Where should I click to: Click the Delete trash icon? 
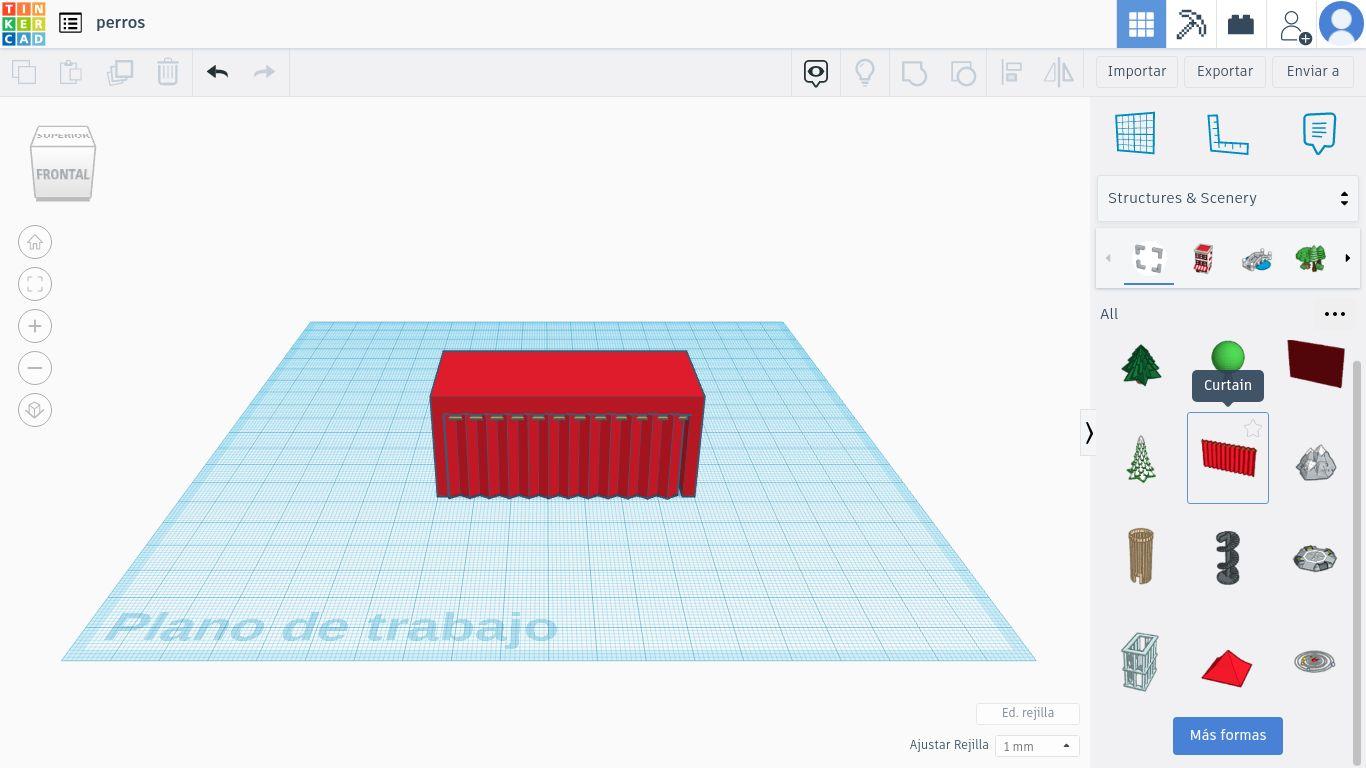167,72
